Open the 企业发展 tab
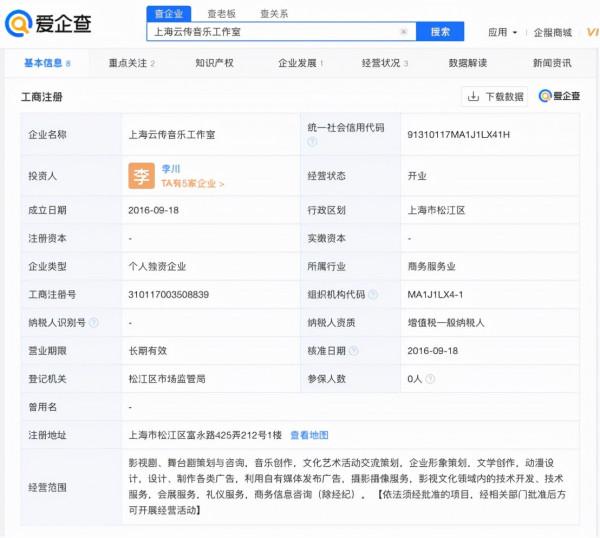The height and width of the screenshot is (538, 600). point(300,63)
